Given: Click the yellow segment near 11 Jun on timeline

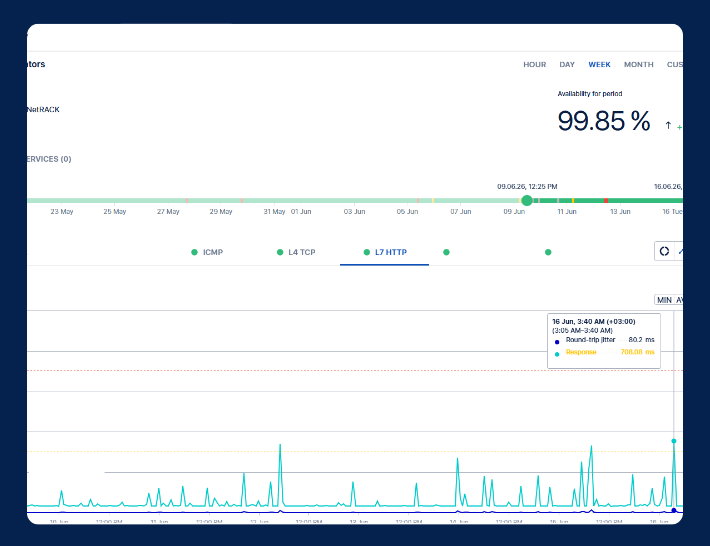Looking at the screenshot, I should [573, 201].
